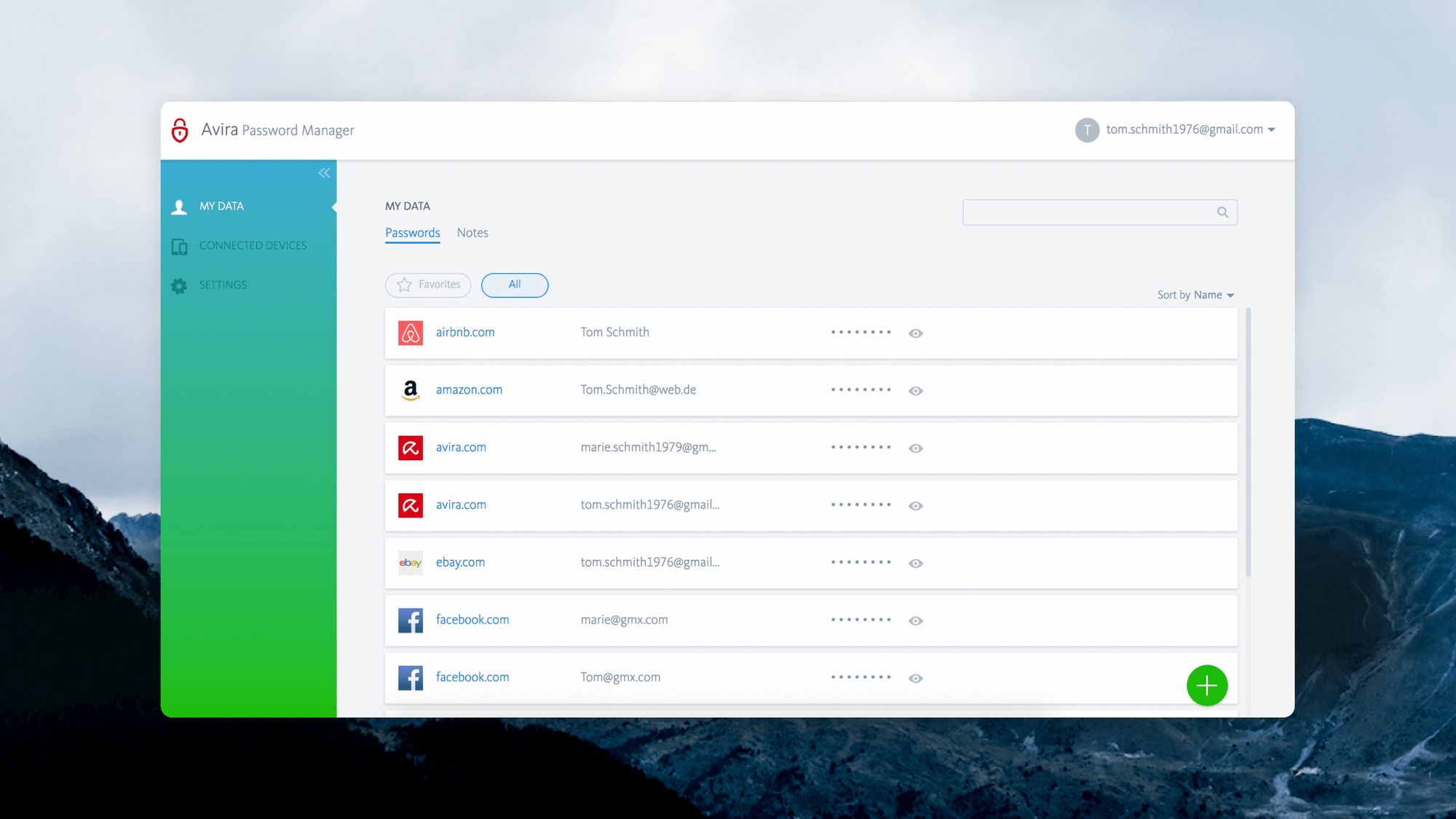
Task: Add new password with green plus button
Action: pos(1206,685)
